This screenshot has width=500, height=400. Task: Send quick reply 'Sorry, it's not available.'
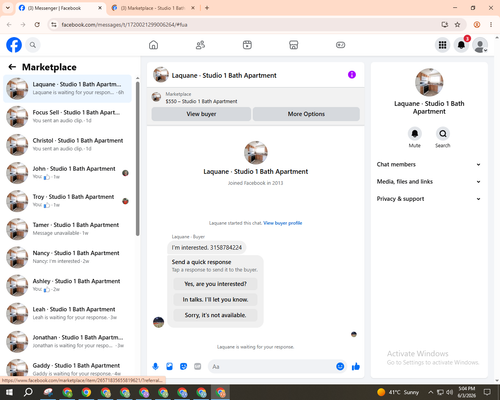[x=215, y=315]
